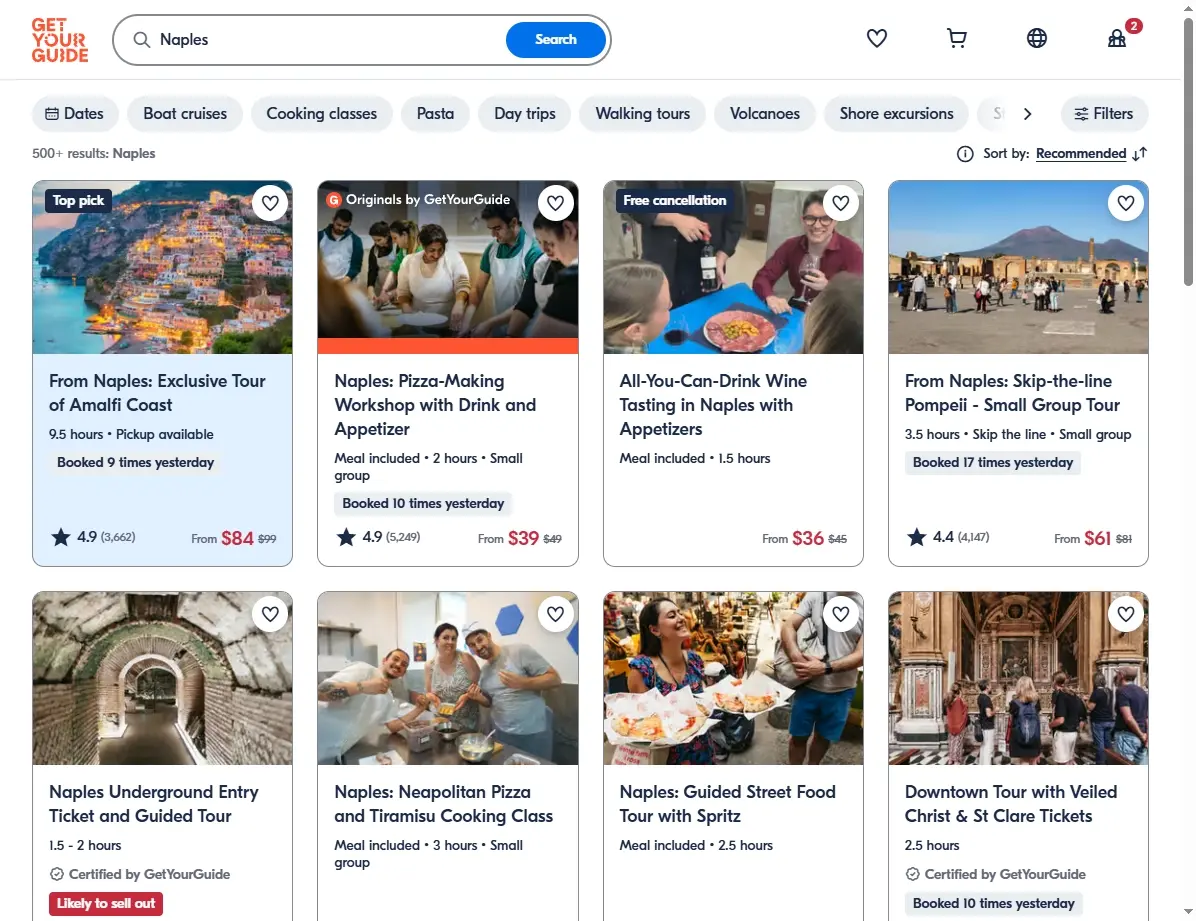Click Booked 9 times yesterday label

pyautogui.click(x=136, y=463)
